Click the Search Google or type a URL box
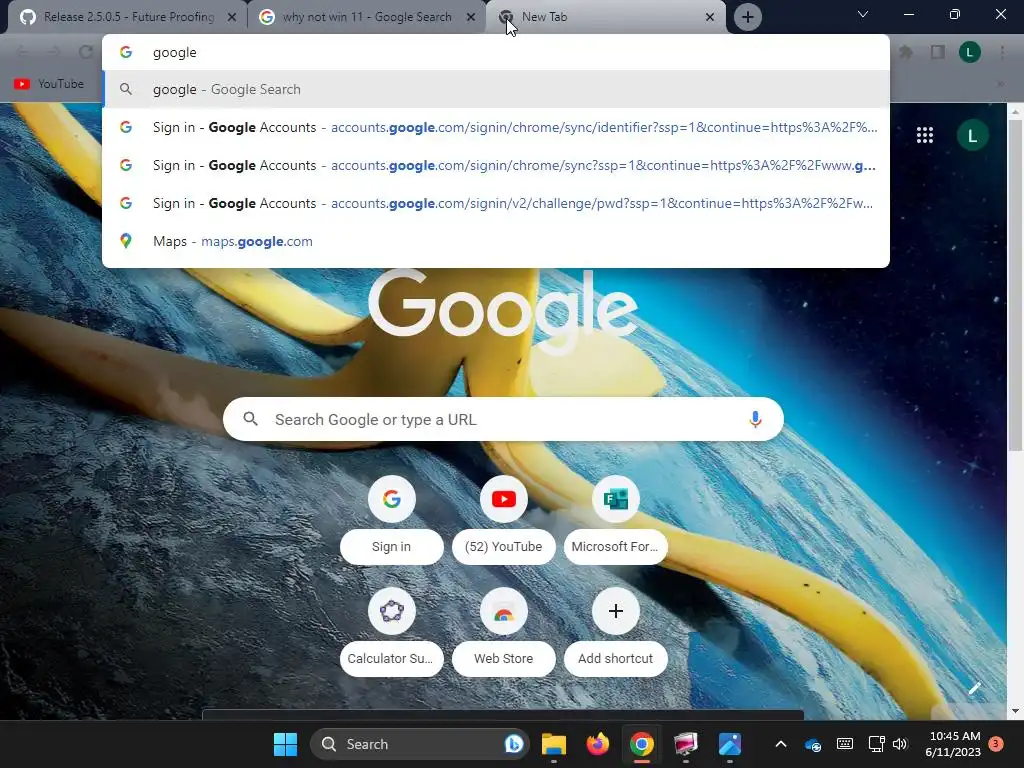 click(x=503, y=419)
